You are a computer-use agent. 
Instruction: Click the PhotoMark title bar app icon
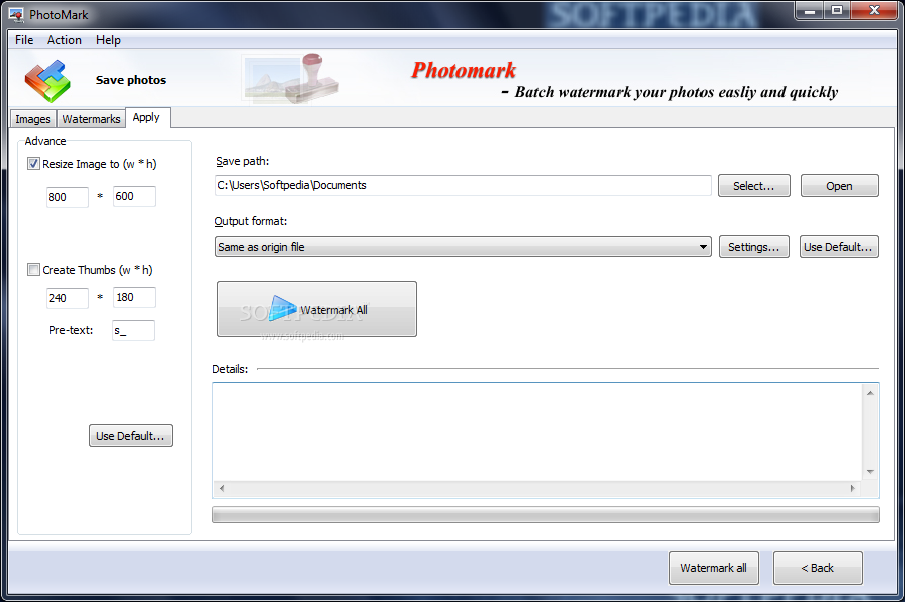16,14
